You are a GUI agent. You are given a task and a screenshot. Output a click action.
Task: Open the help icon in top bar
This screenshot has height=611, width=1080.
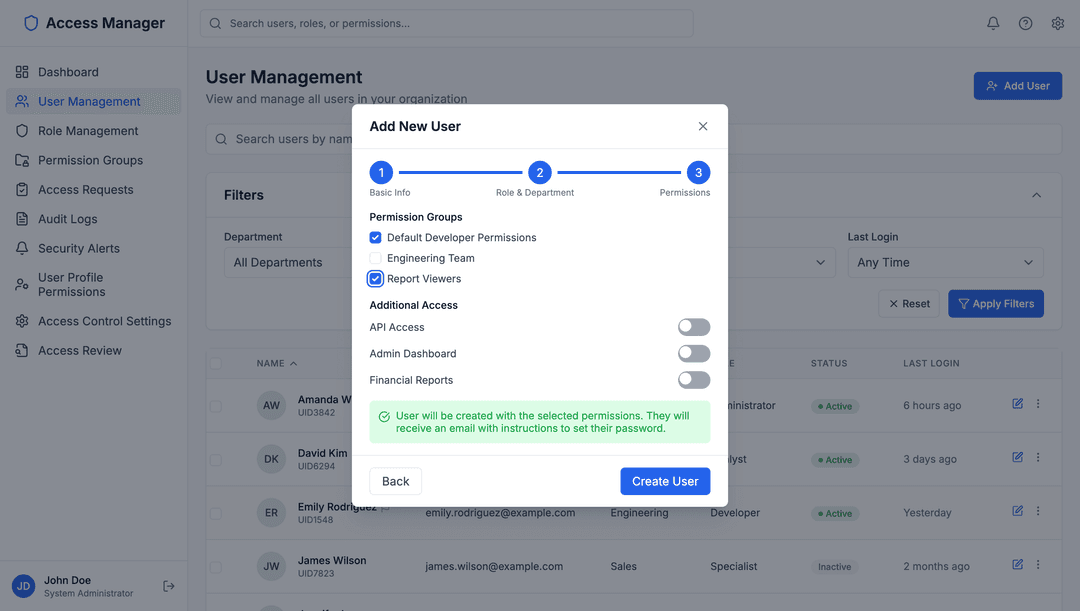click(1025, 22)
